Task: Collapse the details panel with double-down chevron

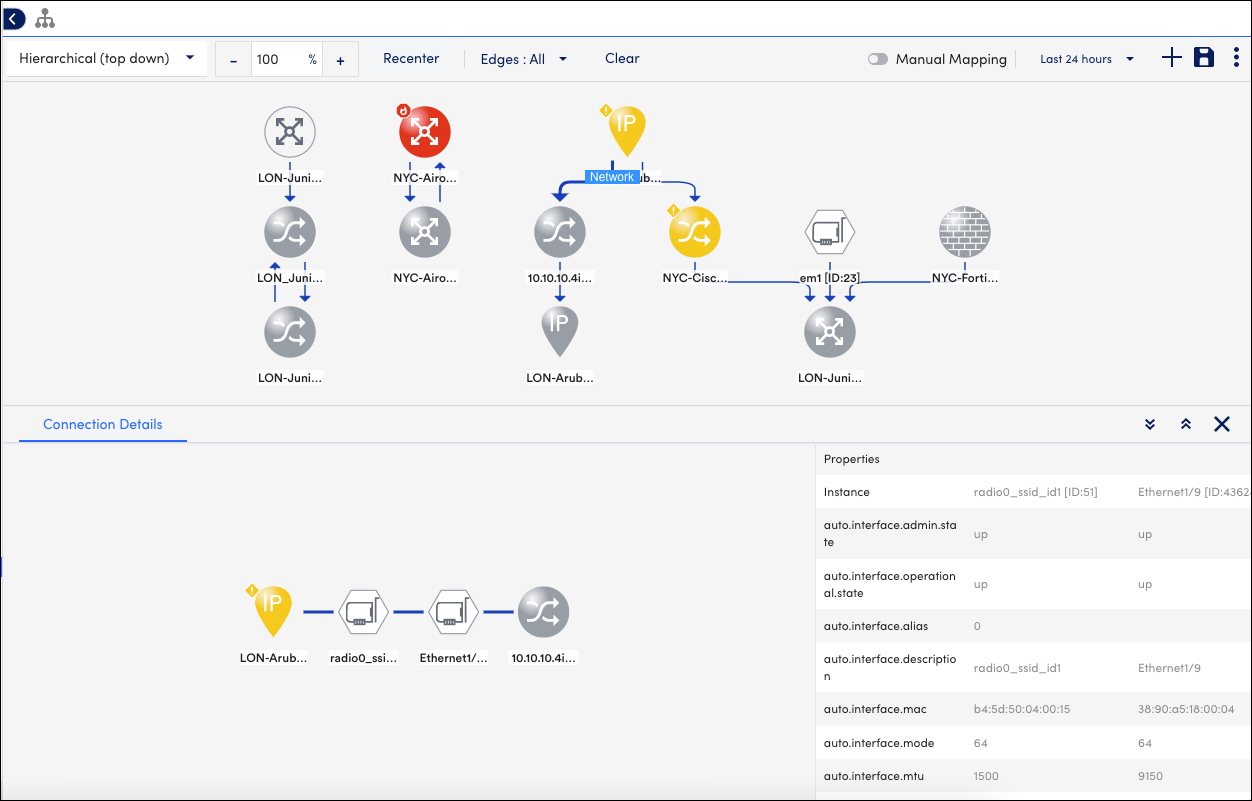Action: (x=1150, y=424)
